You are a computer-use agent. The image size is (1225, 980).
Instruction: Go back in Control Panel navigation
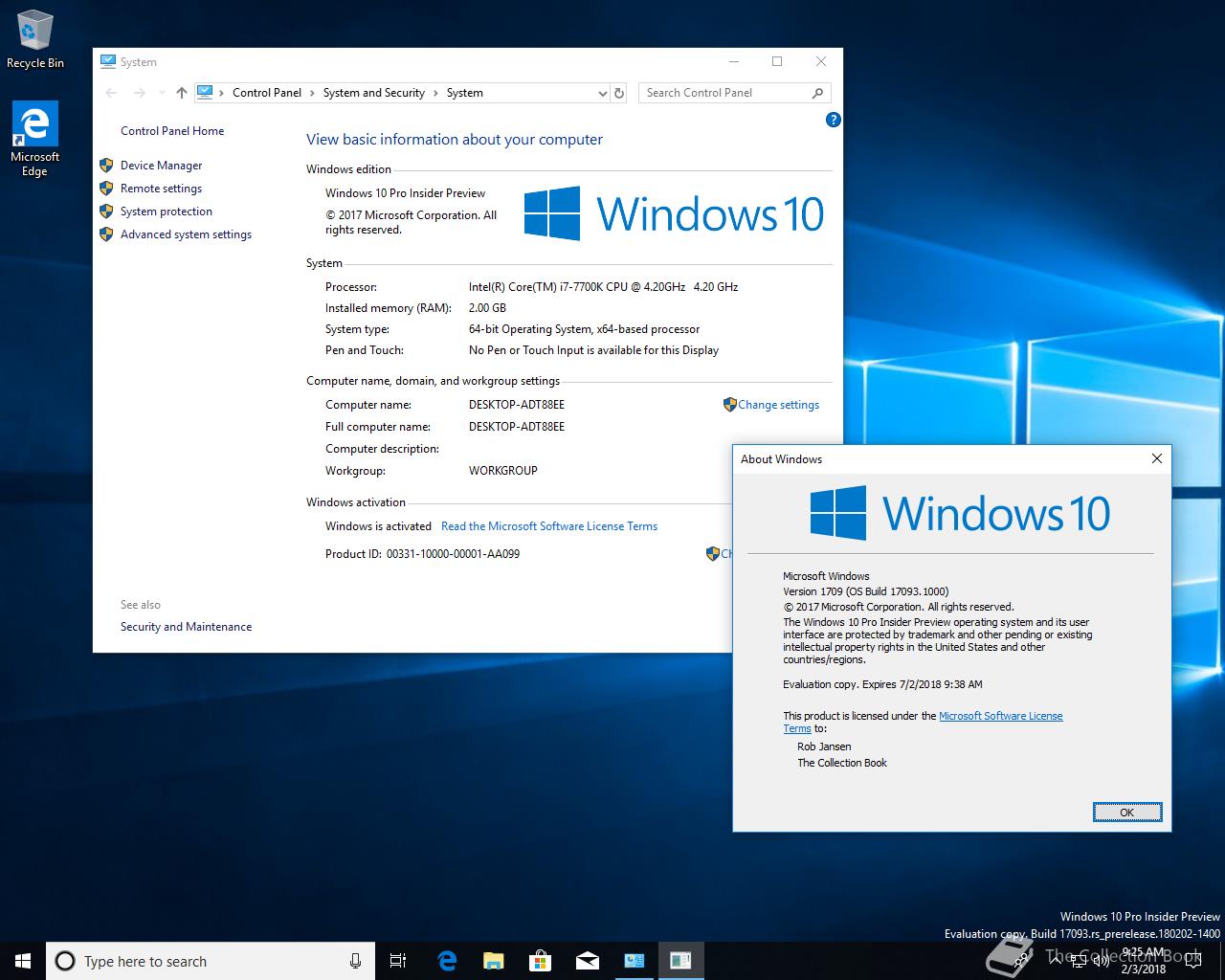pyautogui.click(x=111, y=93)
